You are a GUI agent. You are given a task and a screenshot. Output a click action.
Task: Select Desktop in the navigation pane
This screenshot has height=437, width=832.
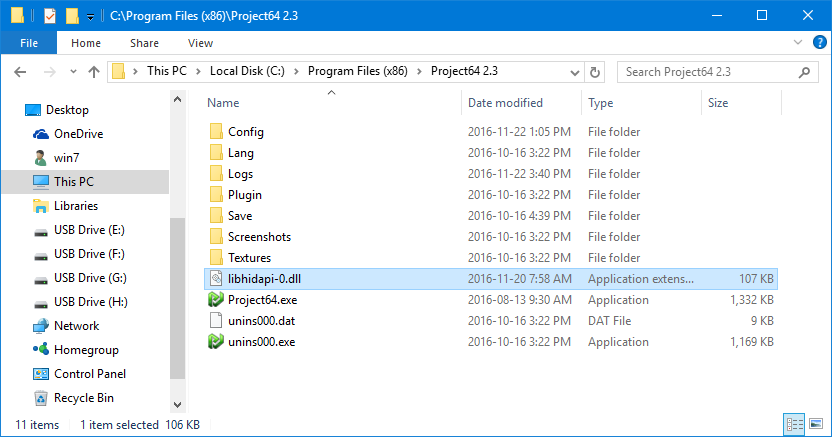pos(67,110)
